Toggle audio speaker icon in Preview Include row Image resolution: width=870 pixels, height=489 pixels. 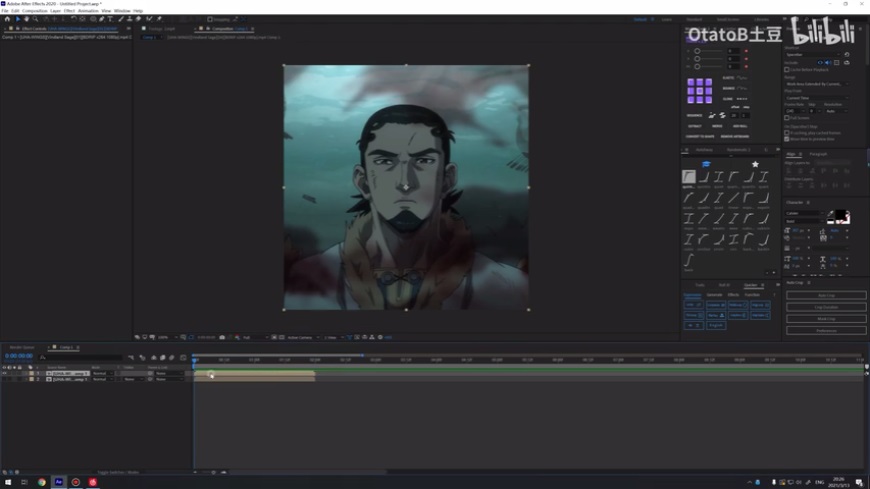pyautogui.click(x=828, y=63)
